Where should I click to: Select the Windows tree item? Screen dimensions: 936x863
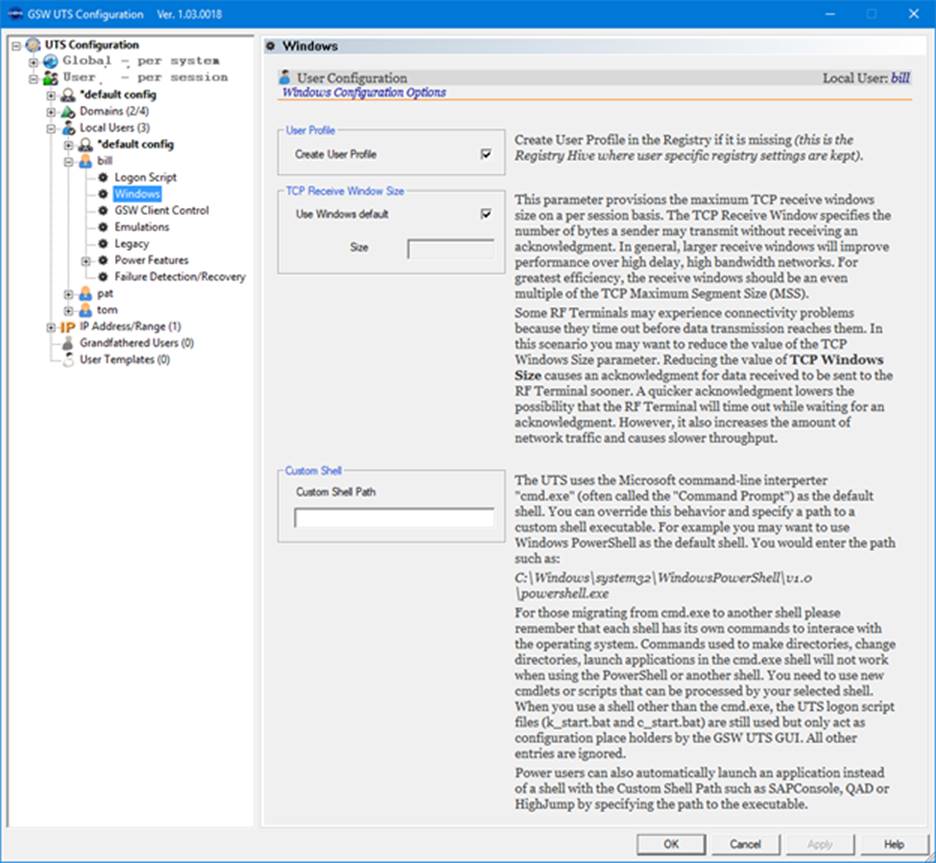pos(137,194)
